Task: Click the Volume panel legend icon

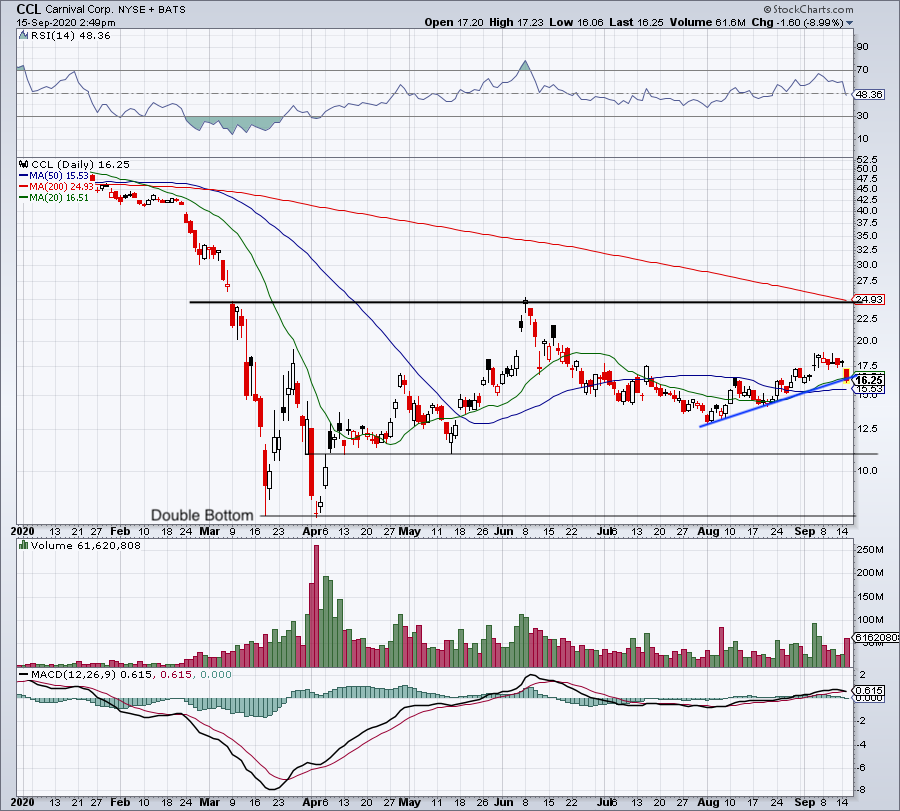Action: (24, 545)
